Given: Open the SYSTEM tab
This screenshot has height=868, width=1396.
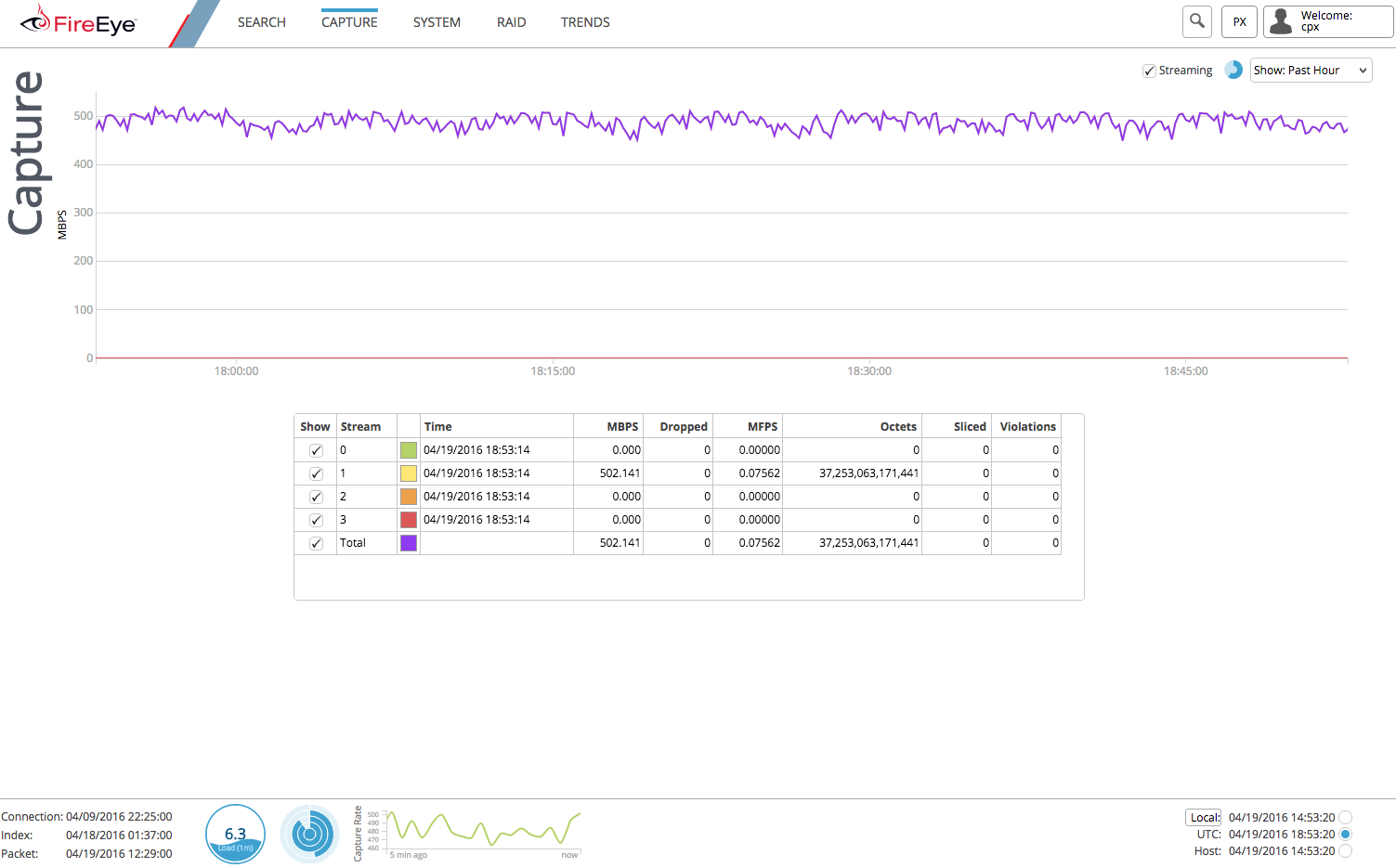Looking at the screenshot, I should [x=437, y=22].
